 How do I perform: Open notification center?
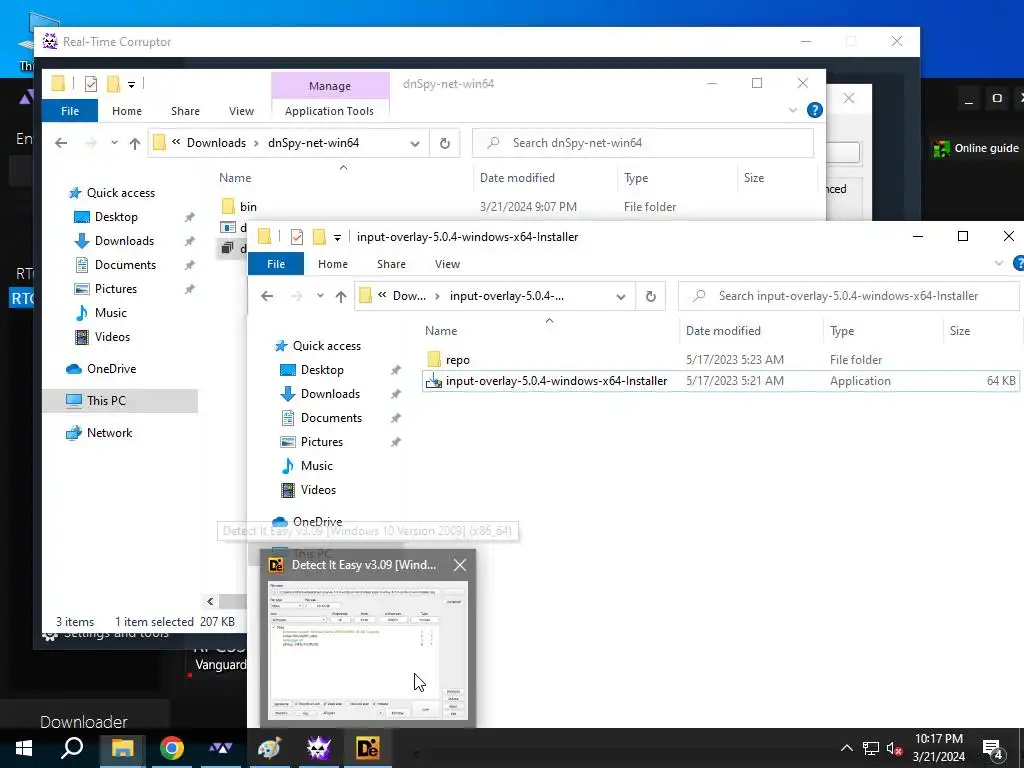click(x=993, y=749)
